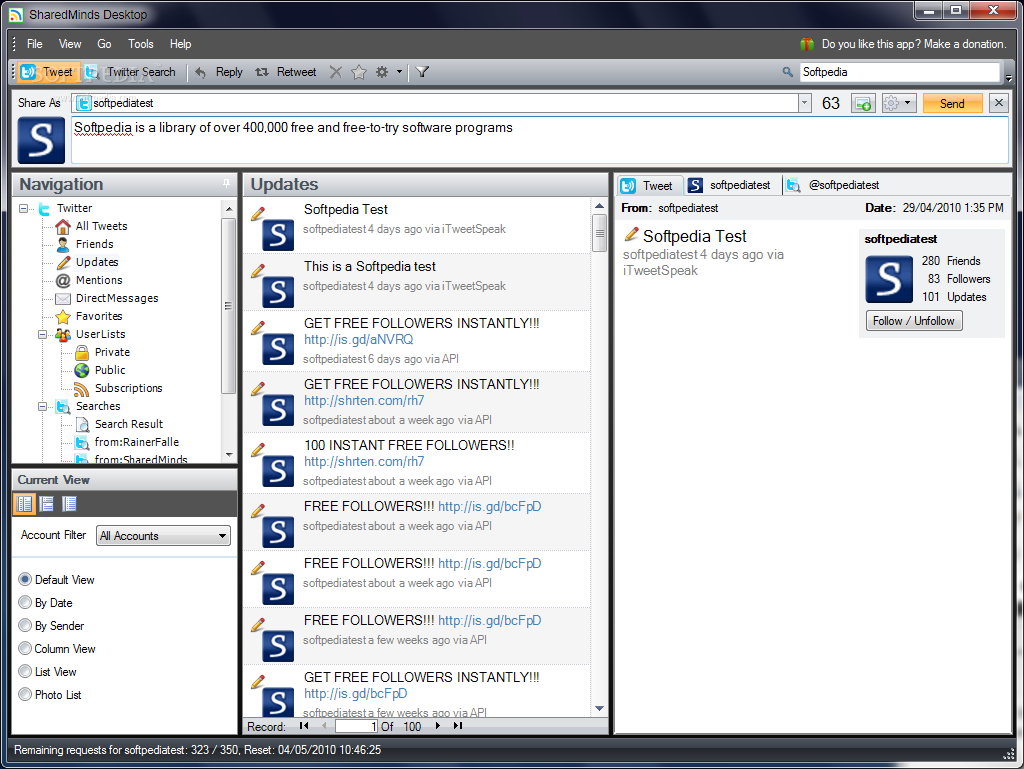Open the Tools menu
The width and height of the screenshot is (1024, 769).
[x=140, y=44]
